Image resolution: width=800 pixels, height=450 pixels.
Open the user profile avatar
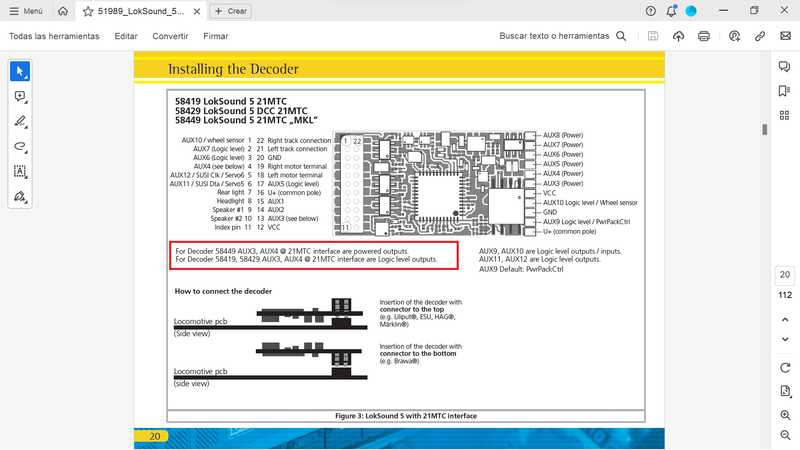pos(691,11)
